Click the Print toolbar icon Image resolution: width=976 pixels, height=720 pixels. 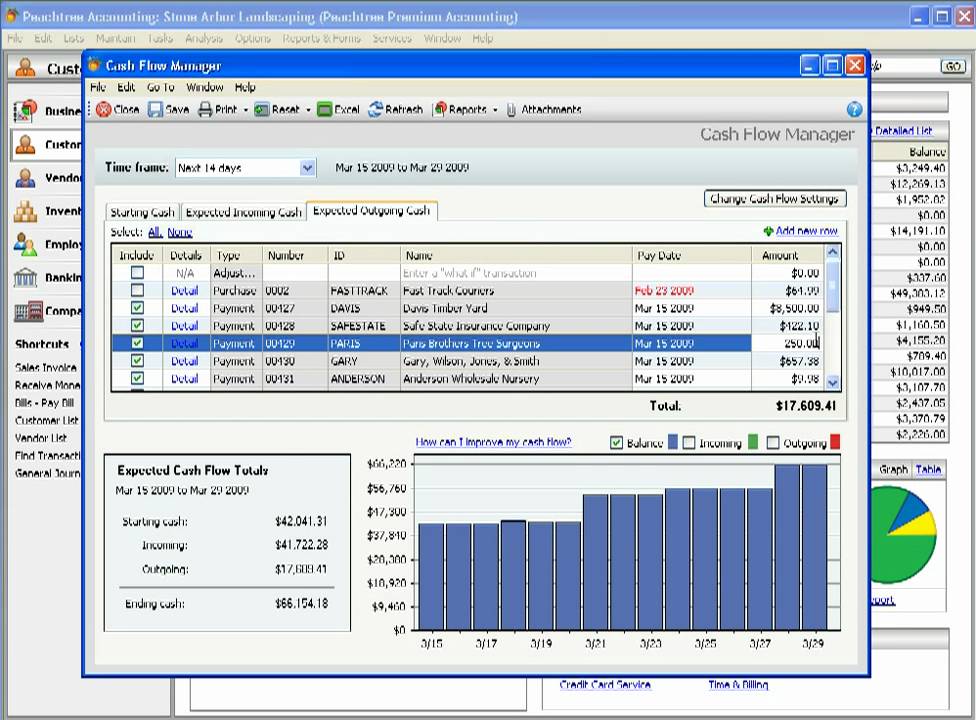[205, 110]
